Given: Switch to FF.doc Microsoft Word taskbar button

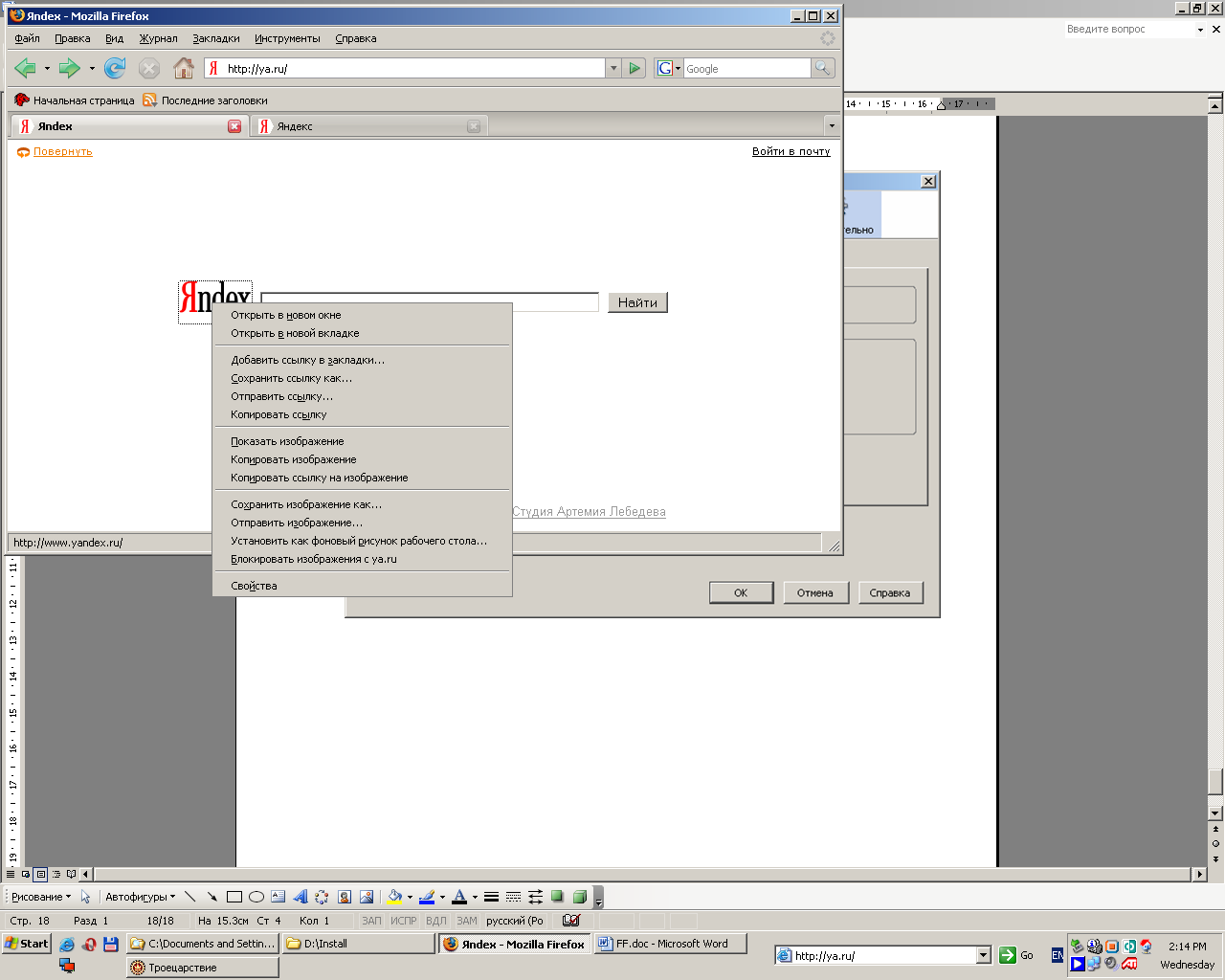Looking at the screenshot, I should tap(670, 944).
